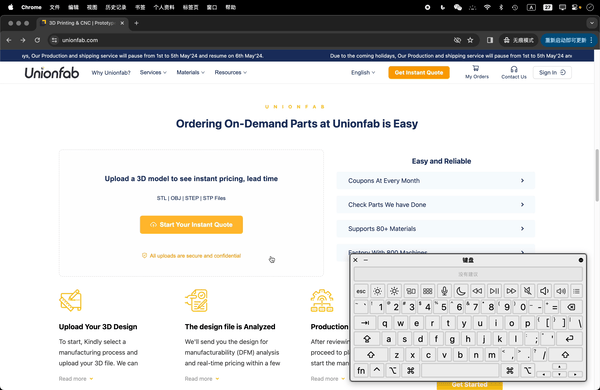Bookmark this page with star icon
The height and width of the screenshot is (390, 600).
pos(470,40)
